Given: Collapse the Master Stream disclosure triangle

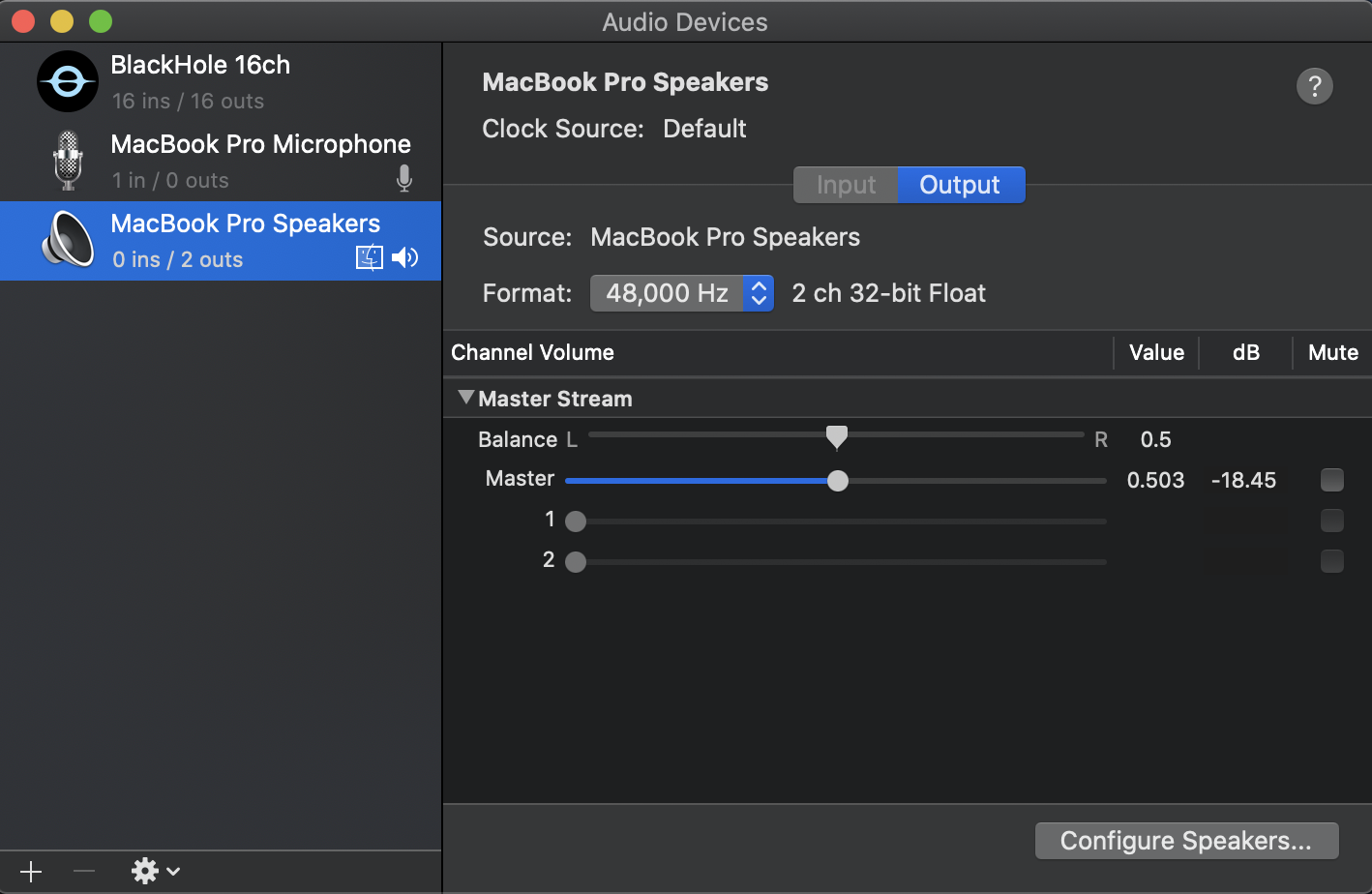Looking at the screenshot, I should click(x=466, y=398).
